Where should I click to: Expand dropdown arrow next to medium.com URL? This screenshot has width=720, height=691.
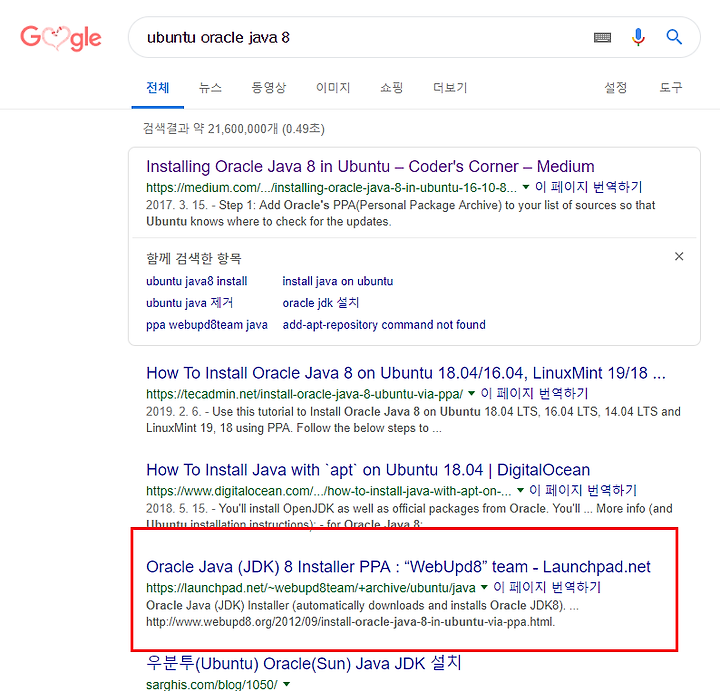pyautogui.click(x=526, y=187)
